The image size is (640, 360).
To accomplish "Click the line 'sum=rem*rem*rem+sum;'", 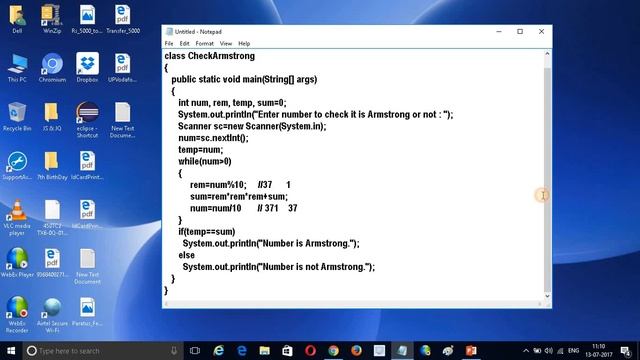I will pyautogui.click(x=239, y=196).
